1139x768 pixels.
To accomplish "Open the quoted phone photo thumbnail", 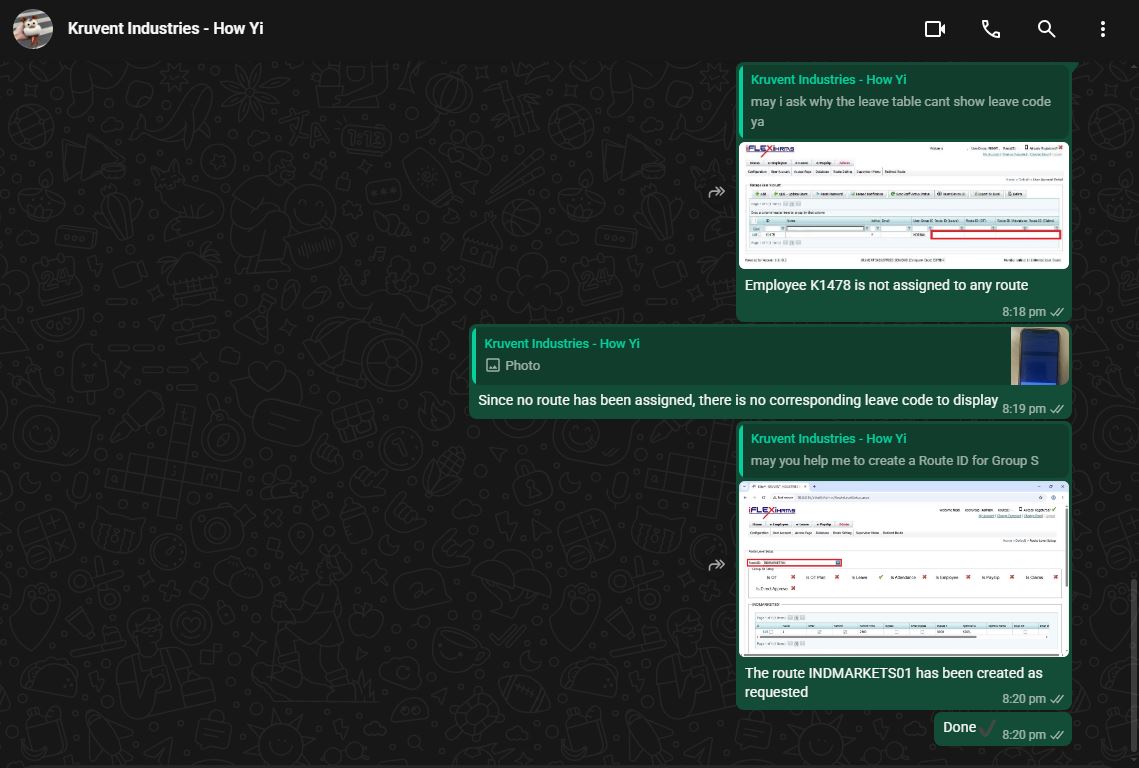I will tap(1039, 356).
